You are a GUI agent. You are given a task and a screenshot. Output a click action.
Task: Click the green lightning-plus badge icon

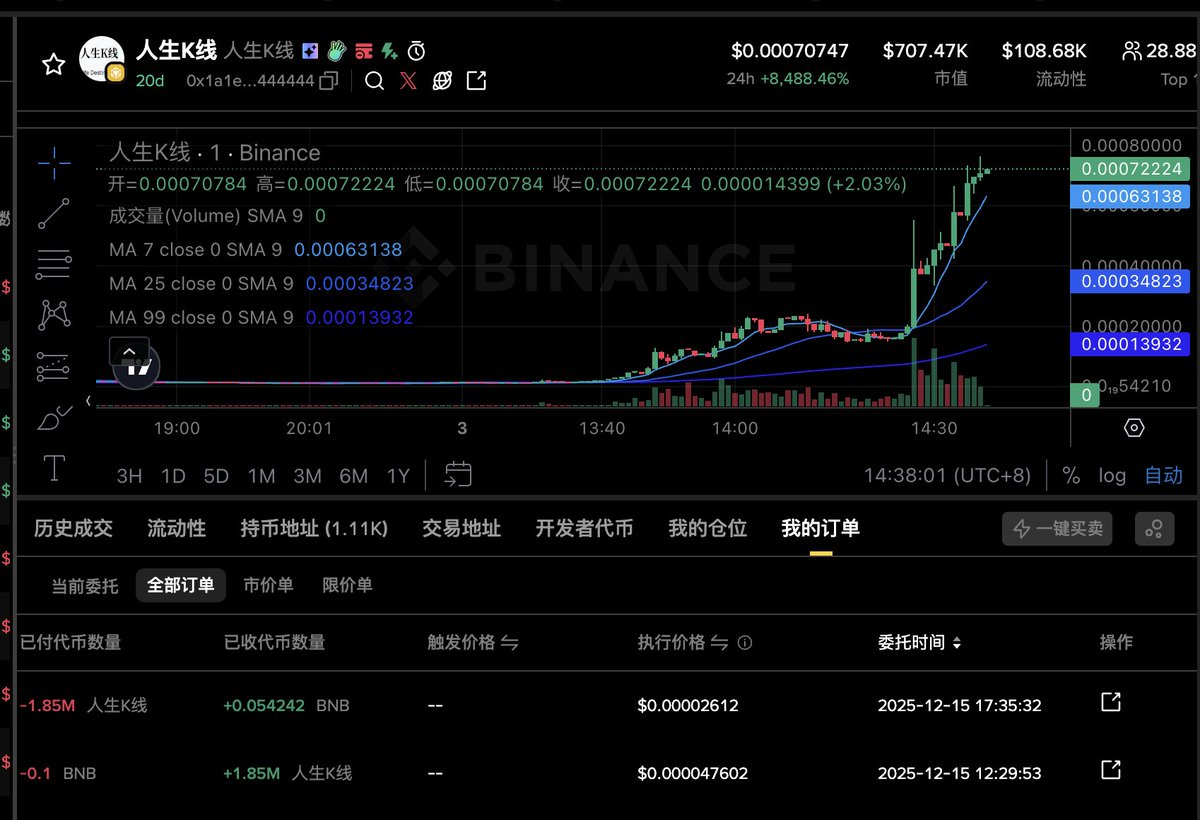(390, 50)
